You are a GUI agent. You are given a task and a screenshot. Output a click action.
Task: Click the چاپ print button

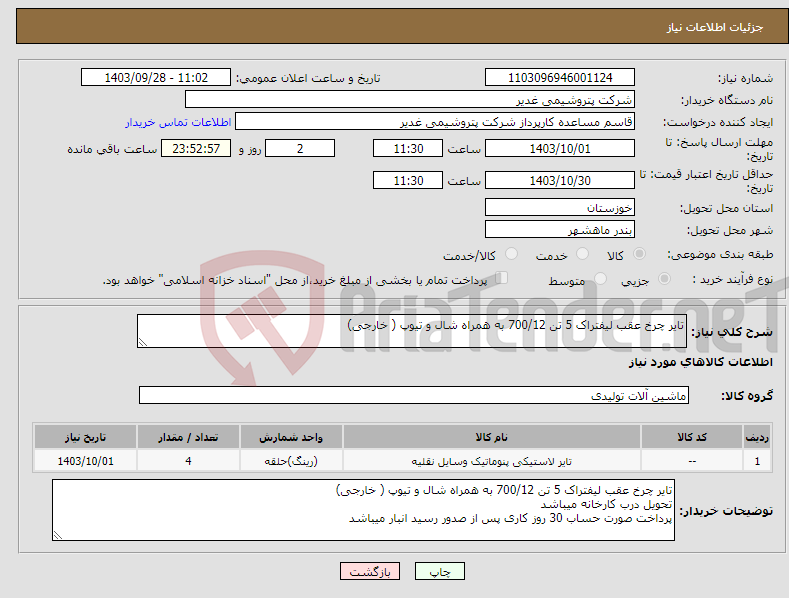click(x=440, y=571)
